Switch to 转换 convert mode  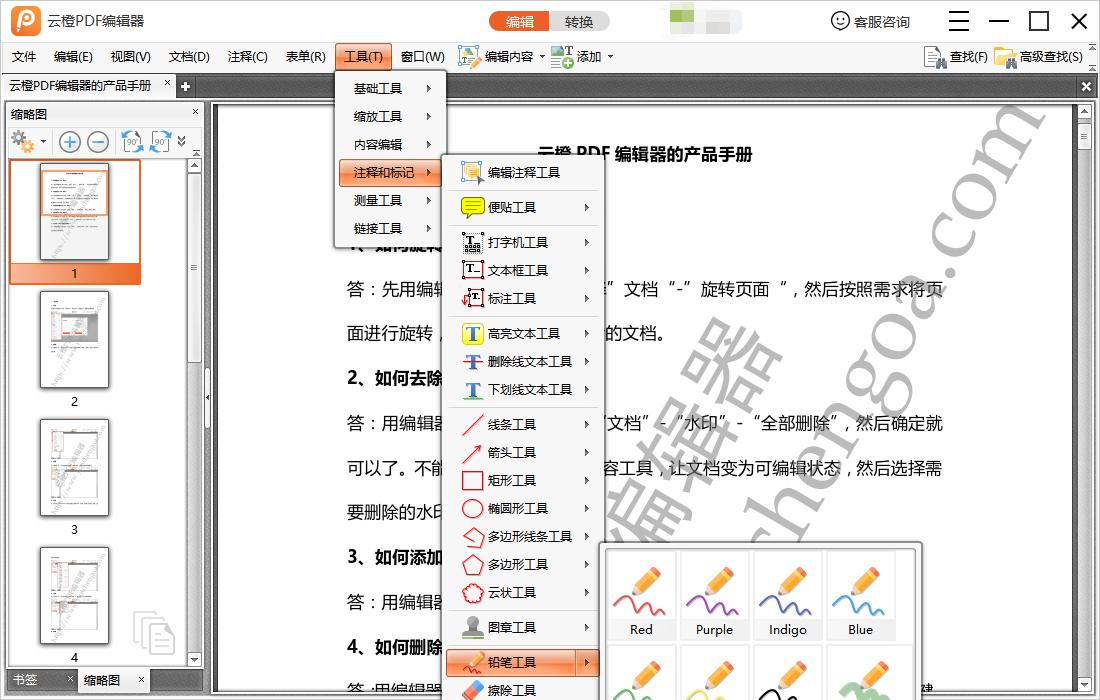579,22
